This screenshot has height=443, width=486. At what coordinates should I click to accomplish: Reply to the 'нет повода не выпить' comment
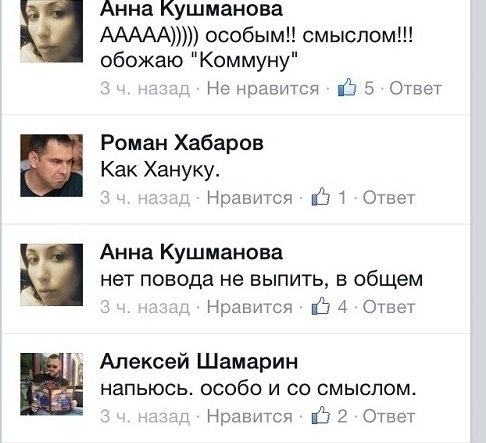pos(389,307)
